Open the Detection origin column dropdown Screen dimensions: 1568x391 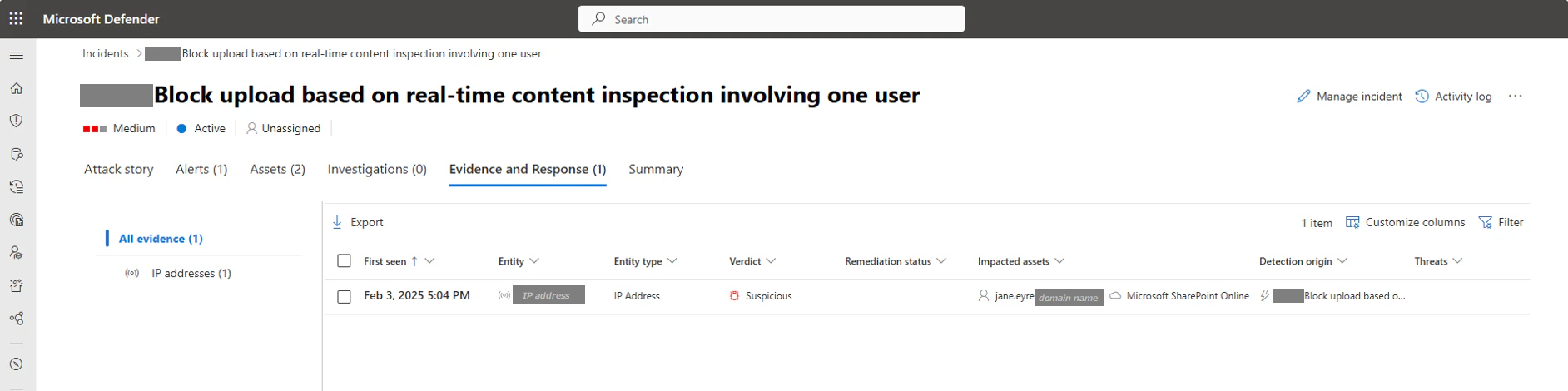[1342, 261]
